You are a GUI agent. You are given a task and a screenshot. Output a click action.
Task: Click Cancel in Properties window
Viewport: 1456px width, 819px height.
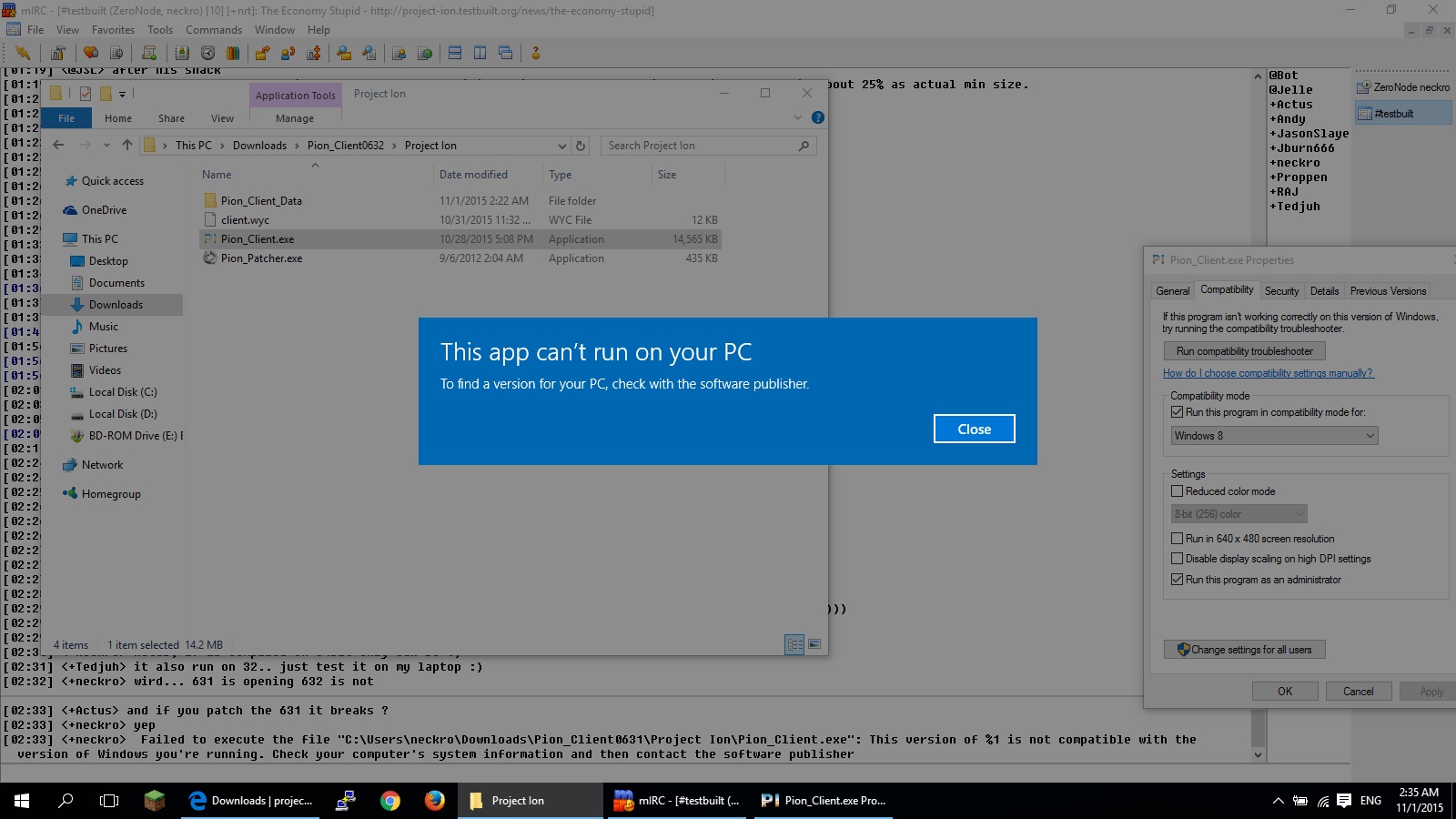(1358, 692)
